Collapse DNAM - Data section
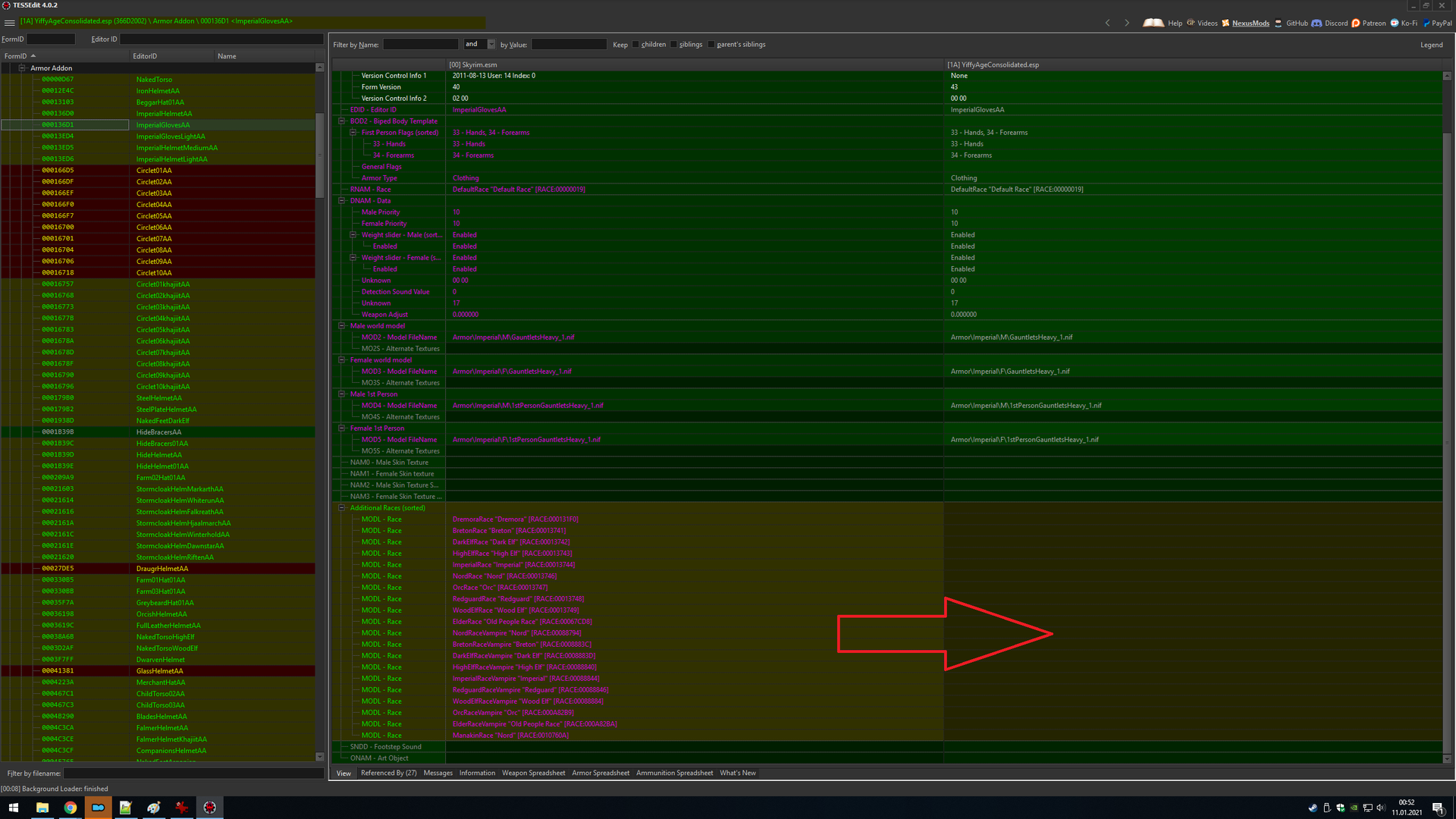 point(342,201)
